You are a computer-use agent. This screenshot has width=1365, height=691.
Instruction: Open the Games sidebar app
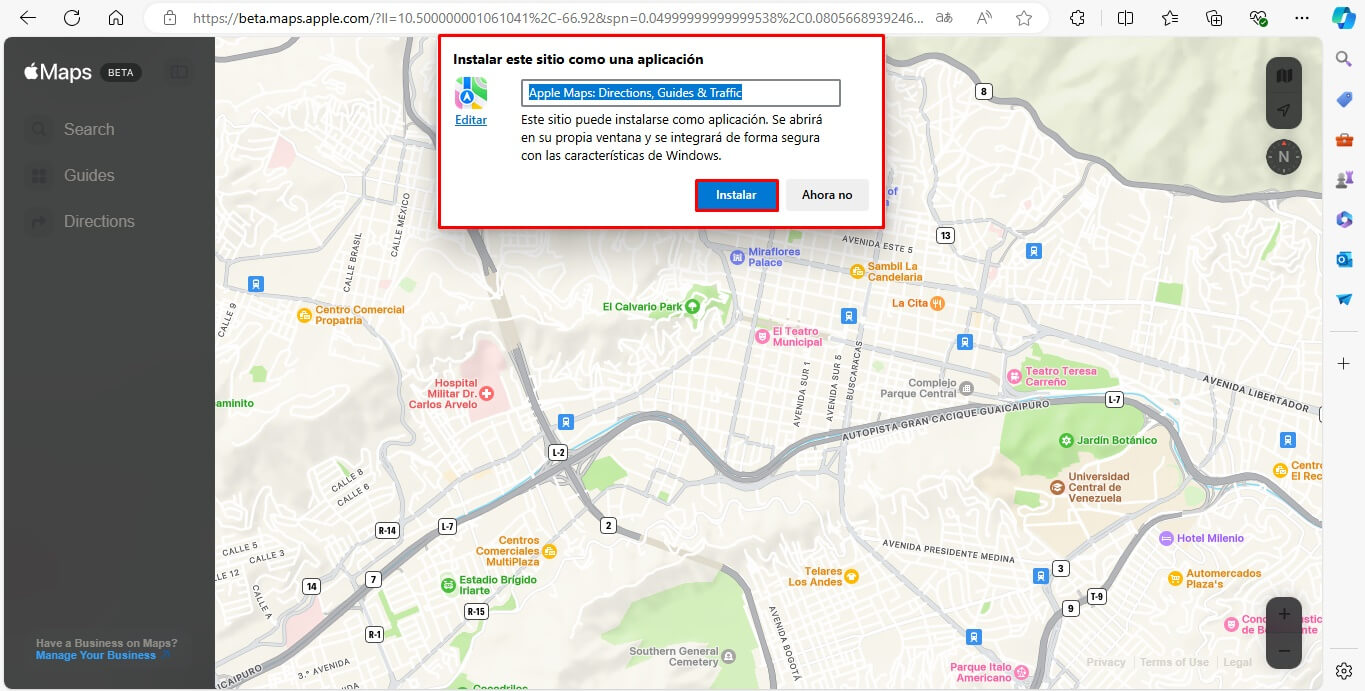pyautogui.click(x=1344, y=179)
